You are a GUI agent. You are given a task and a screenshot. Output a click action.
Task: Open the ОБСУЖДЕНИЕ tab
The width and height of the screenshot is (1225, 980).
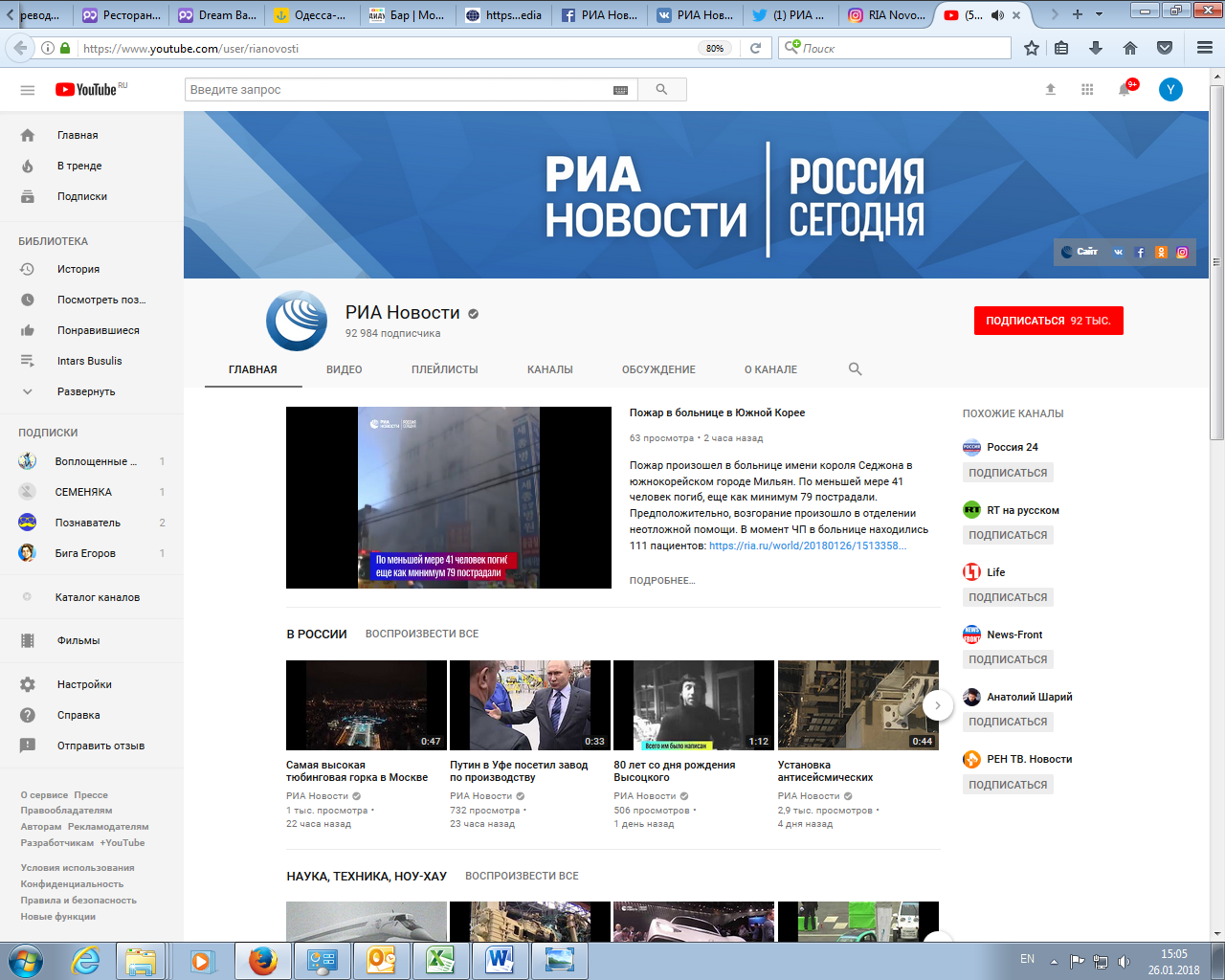click(x=658, y=369)
